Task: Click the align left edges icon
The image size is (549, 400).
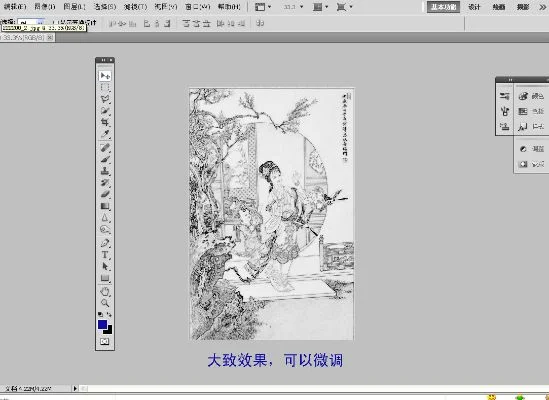Action: 147,23
